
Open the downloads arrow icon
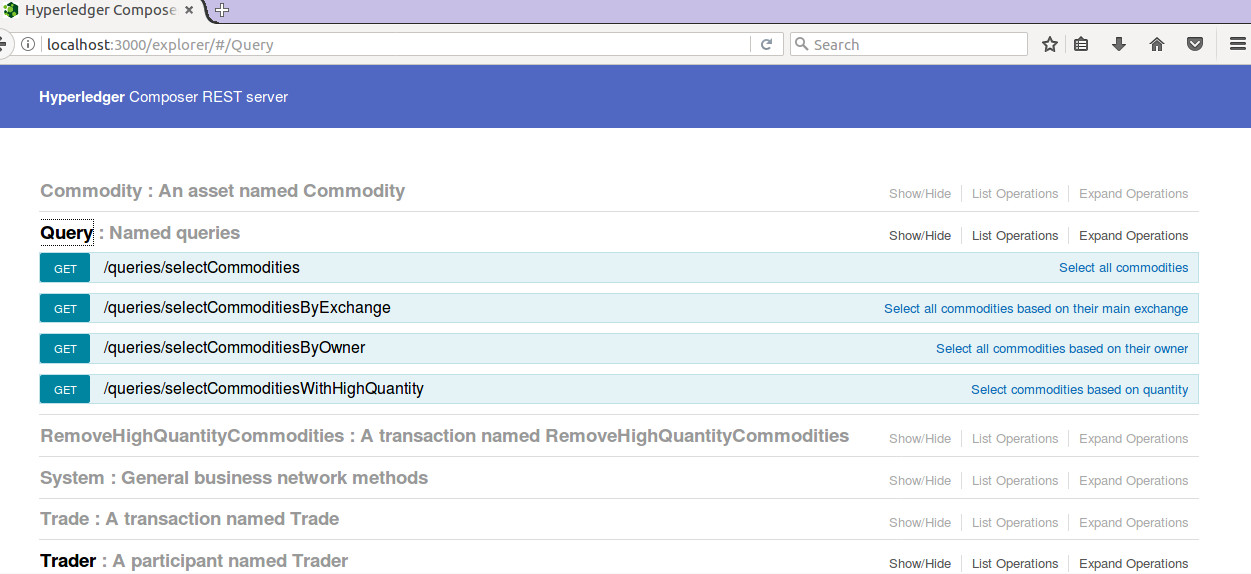(x=1119, y=44)
